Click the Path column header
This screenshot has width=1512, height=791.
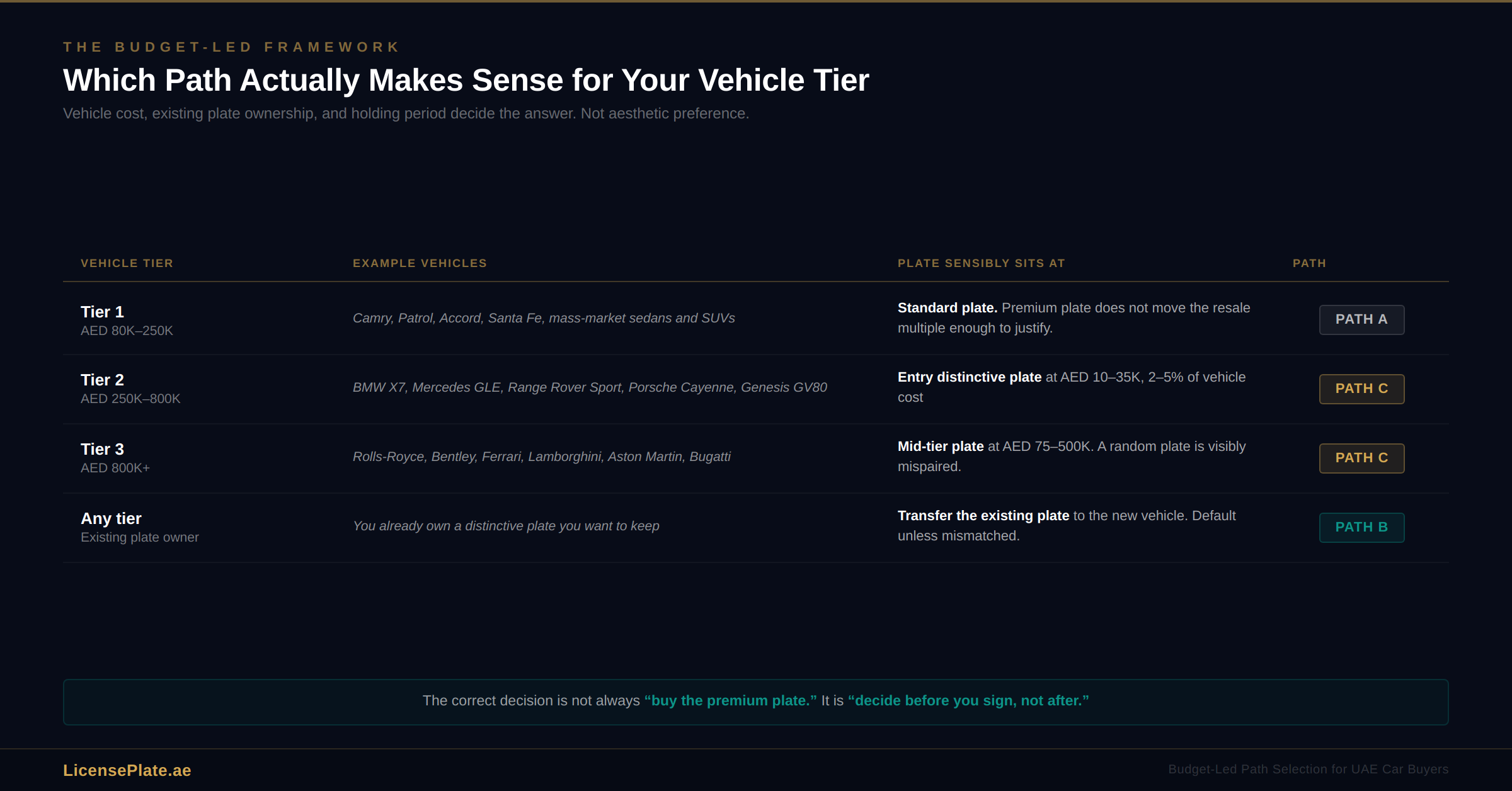[1309, 263]
